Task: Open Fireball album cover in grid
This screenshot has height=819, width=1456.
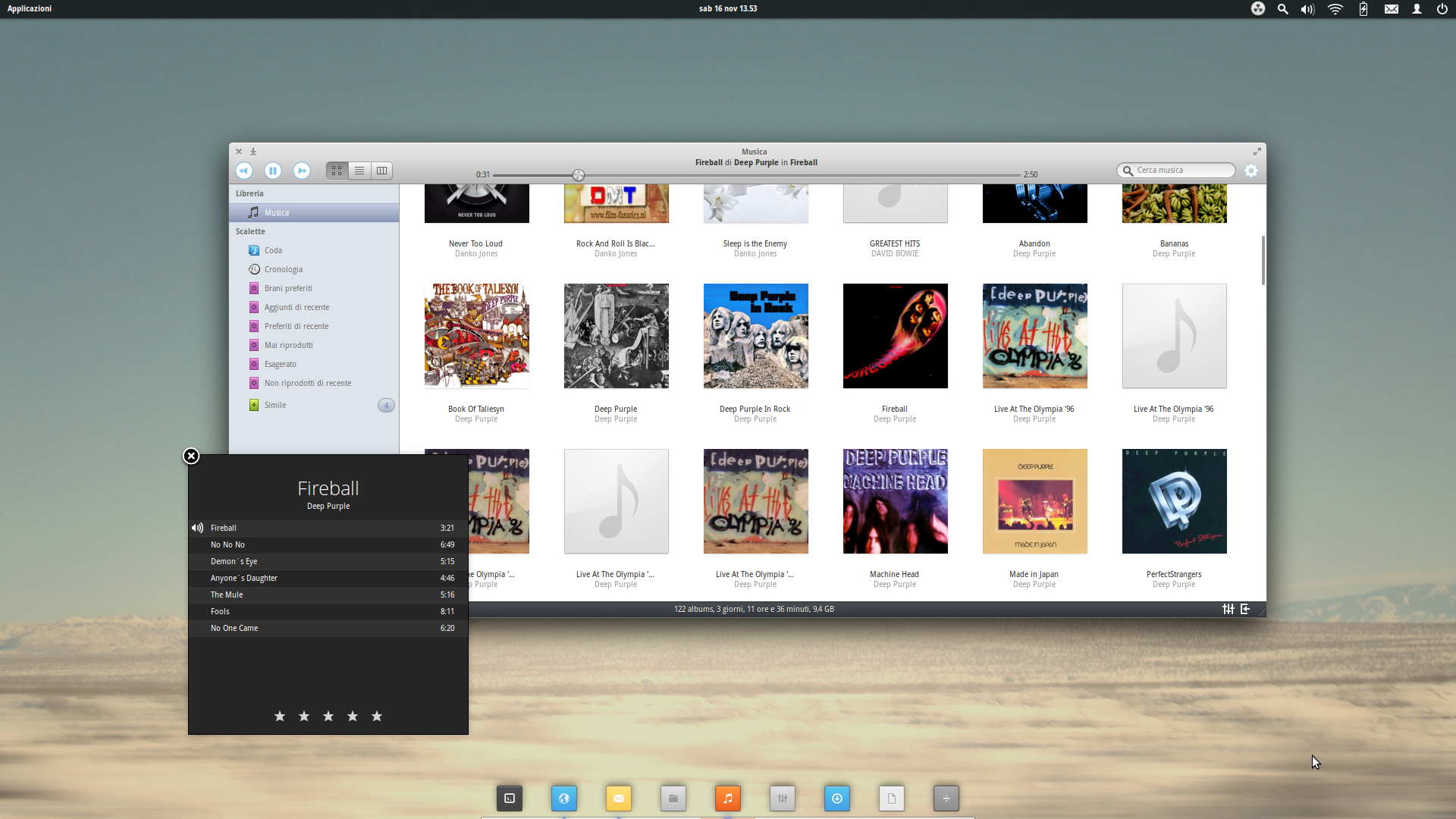Action: coord(896,336)
